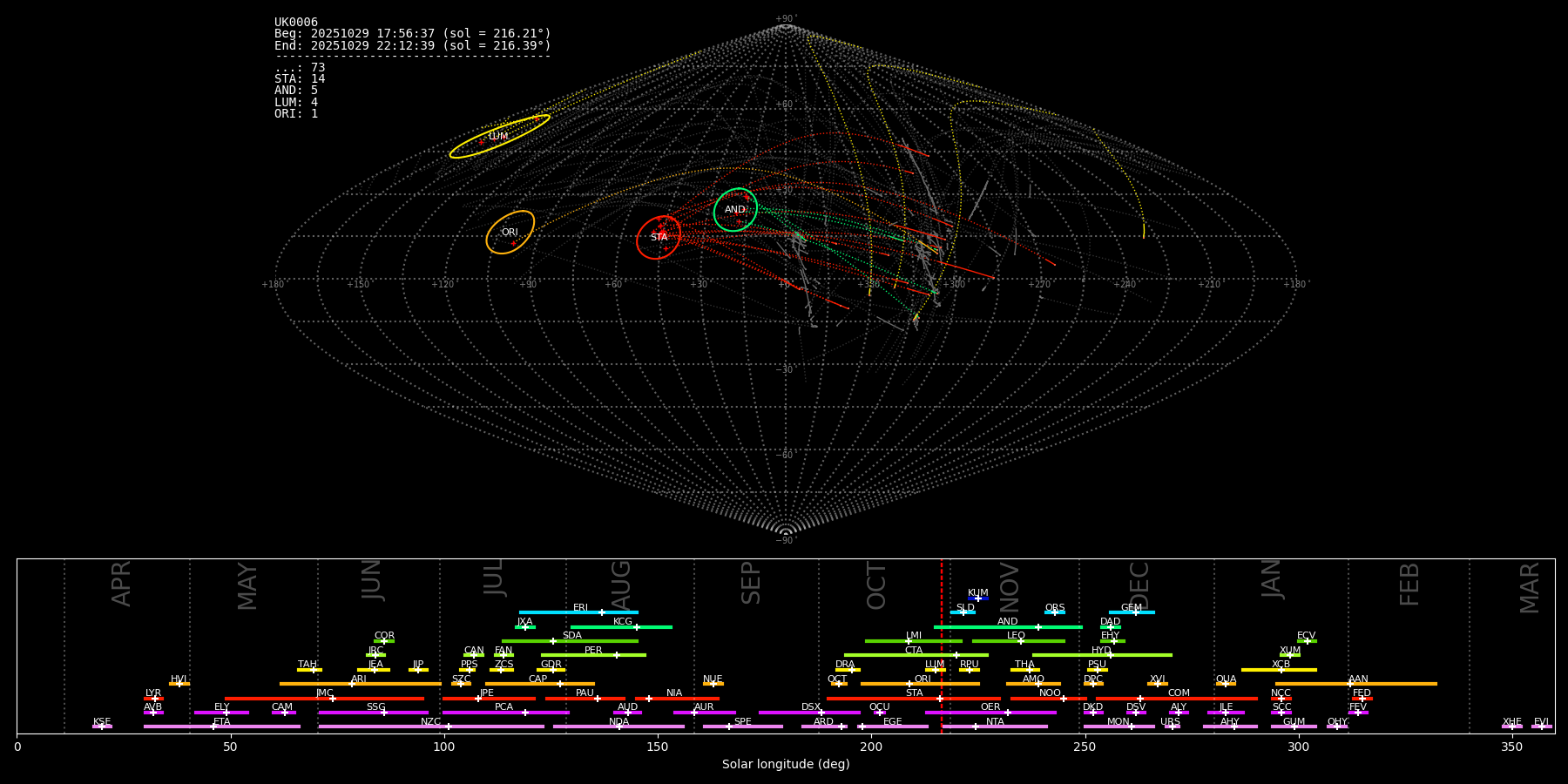The width and height of the screenshot is (1568, 784).
Task: Click the GEM shower bar in the timeline
Action: click(x=1132, y=612)
